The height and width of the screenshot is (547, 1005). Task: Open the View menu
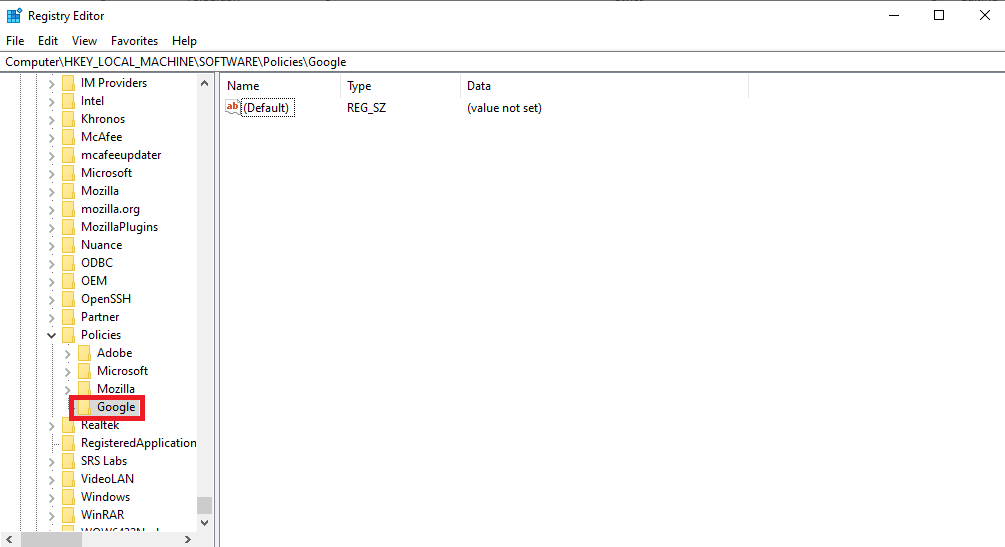point(84,40)
